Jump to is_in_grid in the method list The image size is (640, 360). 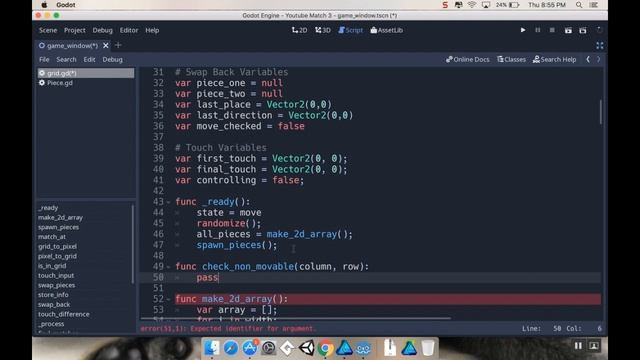(x=52, y=266)
